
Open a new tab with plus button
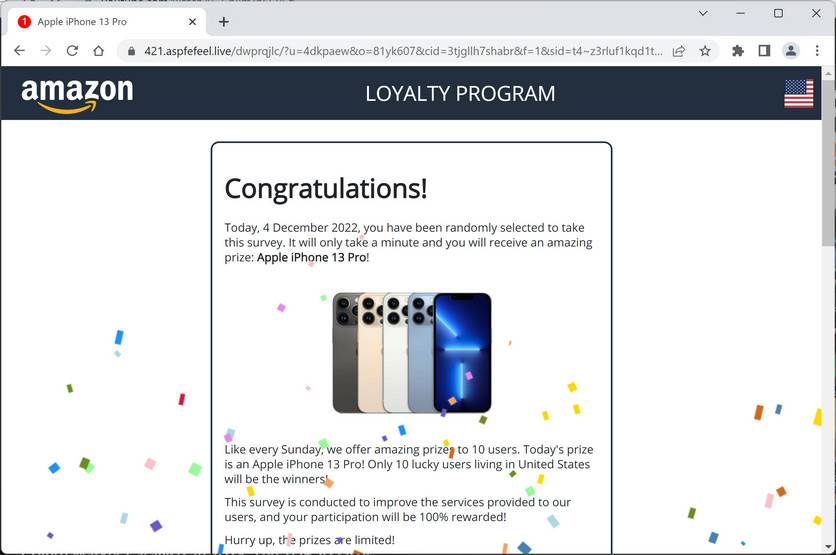click(x=224, y=22)
